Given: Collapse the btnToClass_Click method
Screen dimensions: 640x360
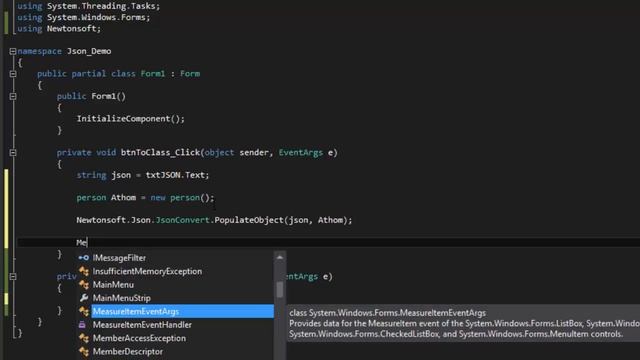Looking at the screenshot, I should [13, 153].
